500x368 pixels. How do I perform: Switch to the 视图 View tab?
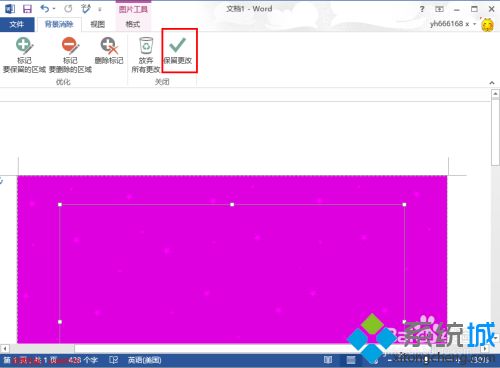point(97,24)
